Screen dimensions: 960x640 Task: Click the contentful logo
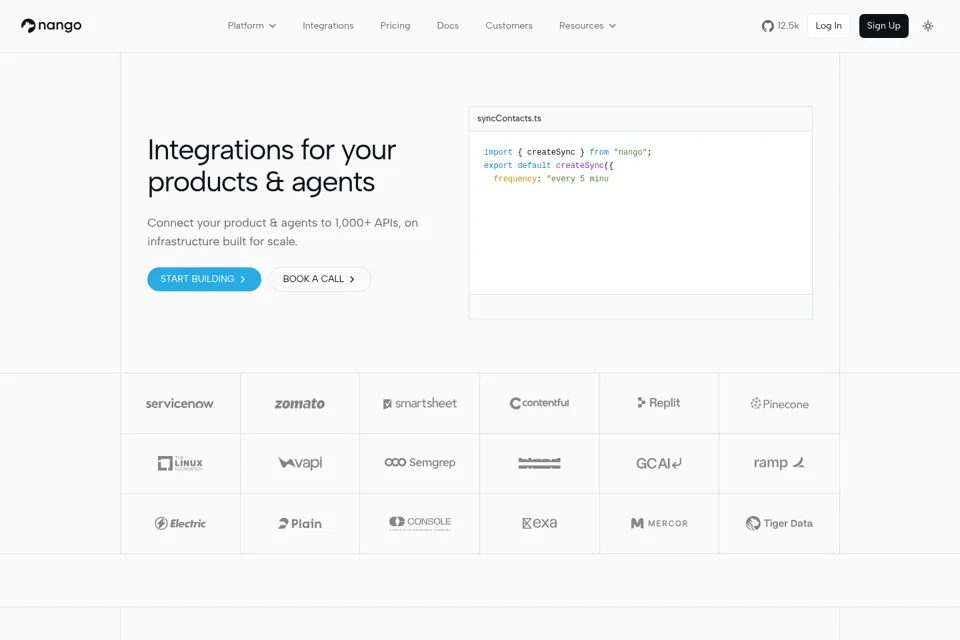pyautogui.click(x=539, y=403)
